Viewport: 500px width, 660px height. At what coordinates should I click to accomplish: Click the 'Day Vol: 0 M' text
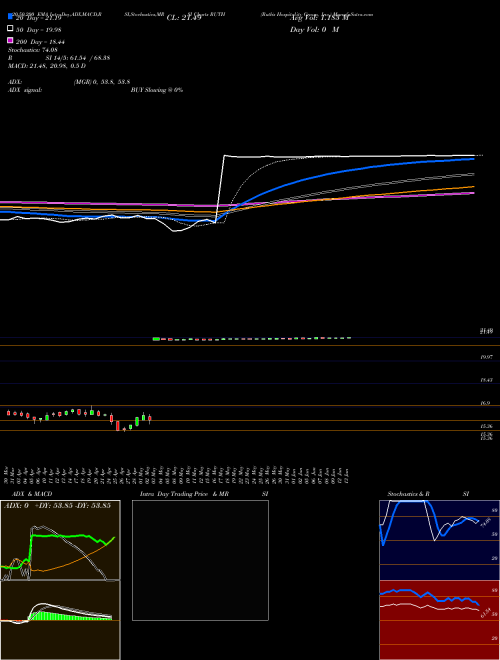coord(314,29)
